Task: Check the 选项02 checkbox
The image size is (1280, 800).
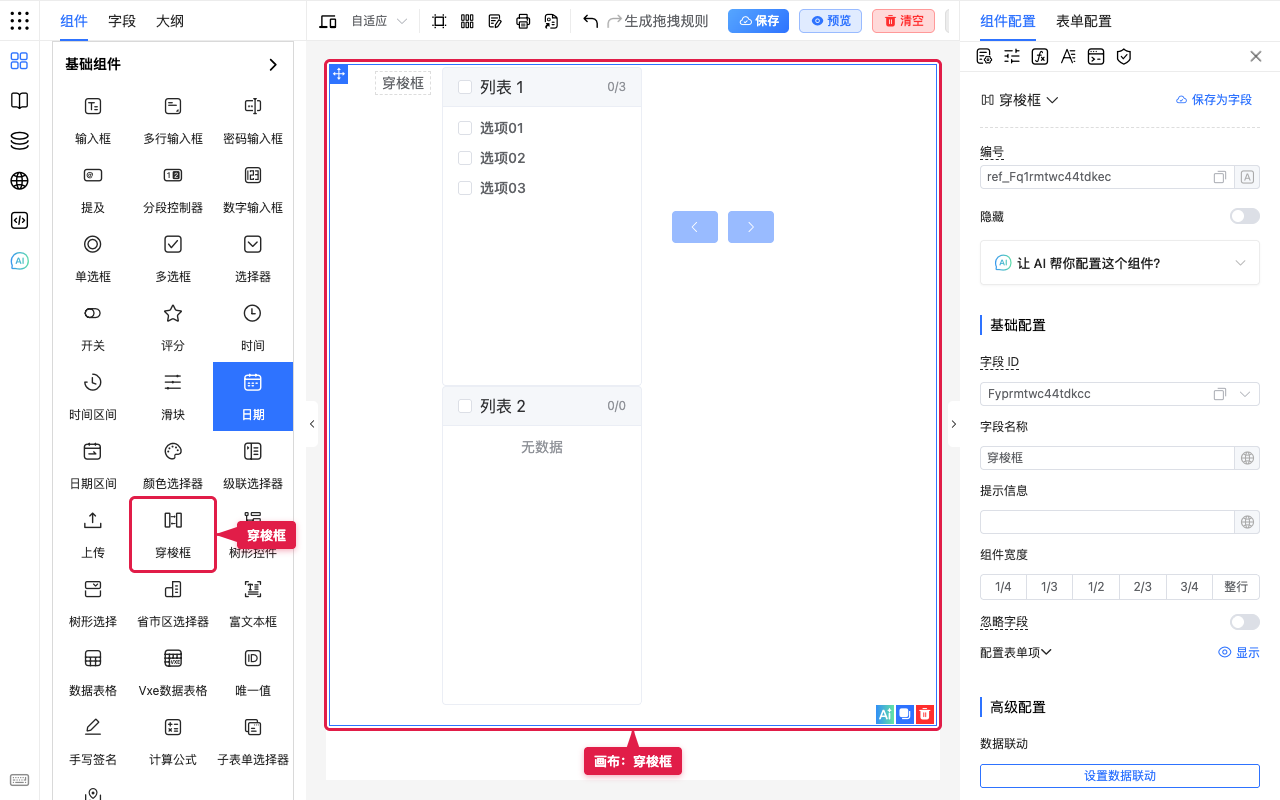Action: click(464, 158)
